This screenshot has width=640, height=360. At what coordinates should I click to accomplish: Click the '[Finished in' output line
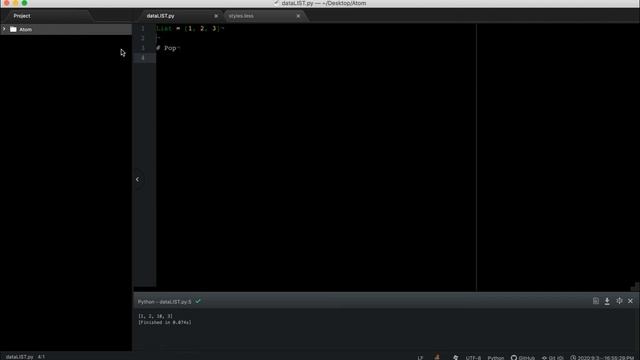pyautogui.click(x=164, y=322)
